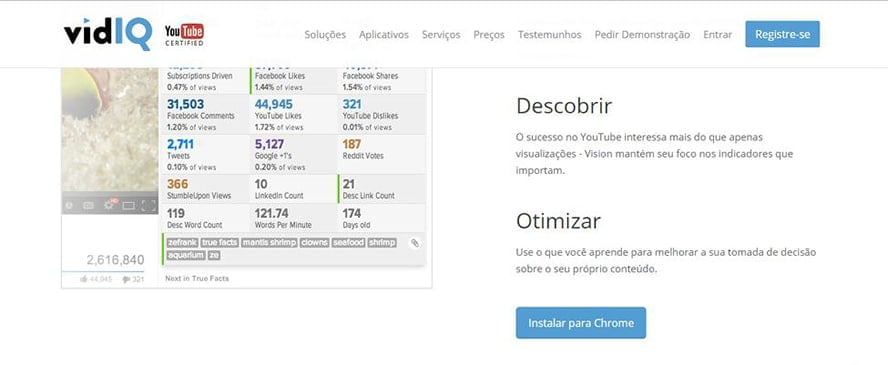The height and width of the screenshot is (365, 888).
Task: Click the aquarium tag
Action: [186, 255]
